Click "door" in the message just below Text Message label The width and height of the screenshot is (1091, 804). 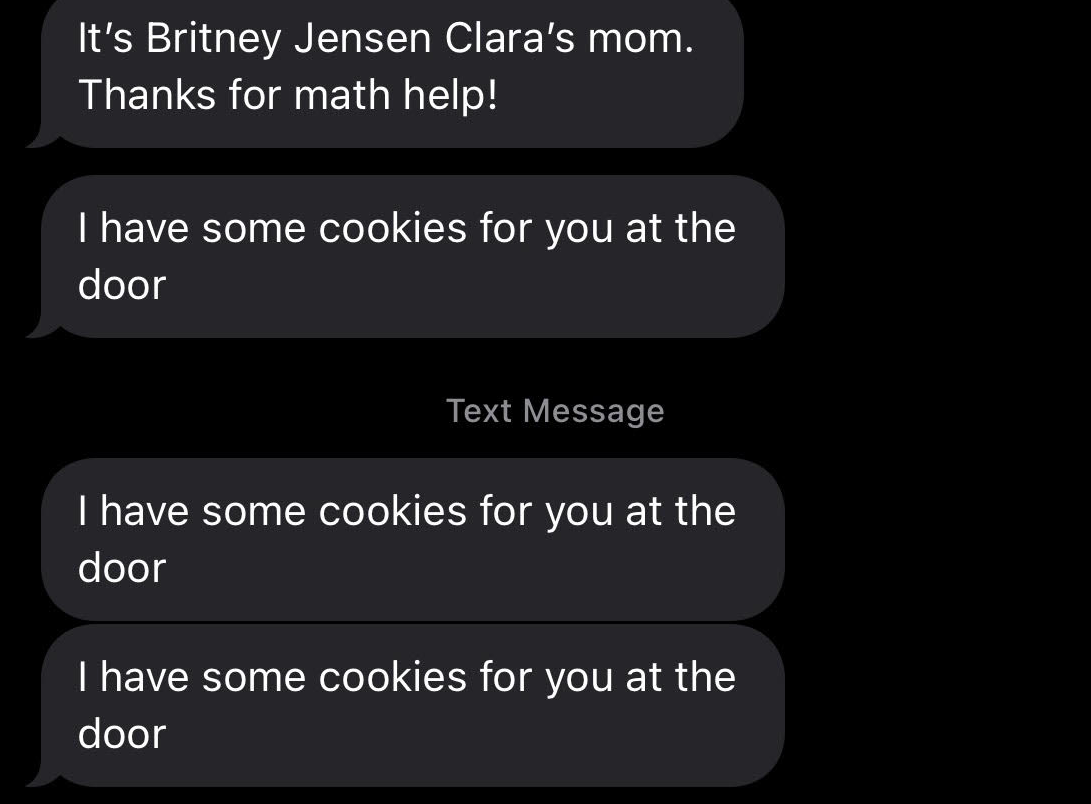point(122,568)
